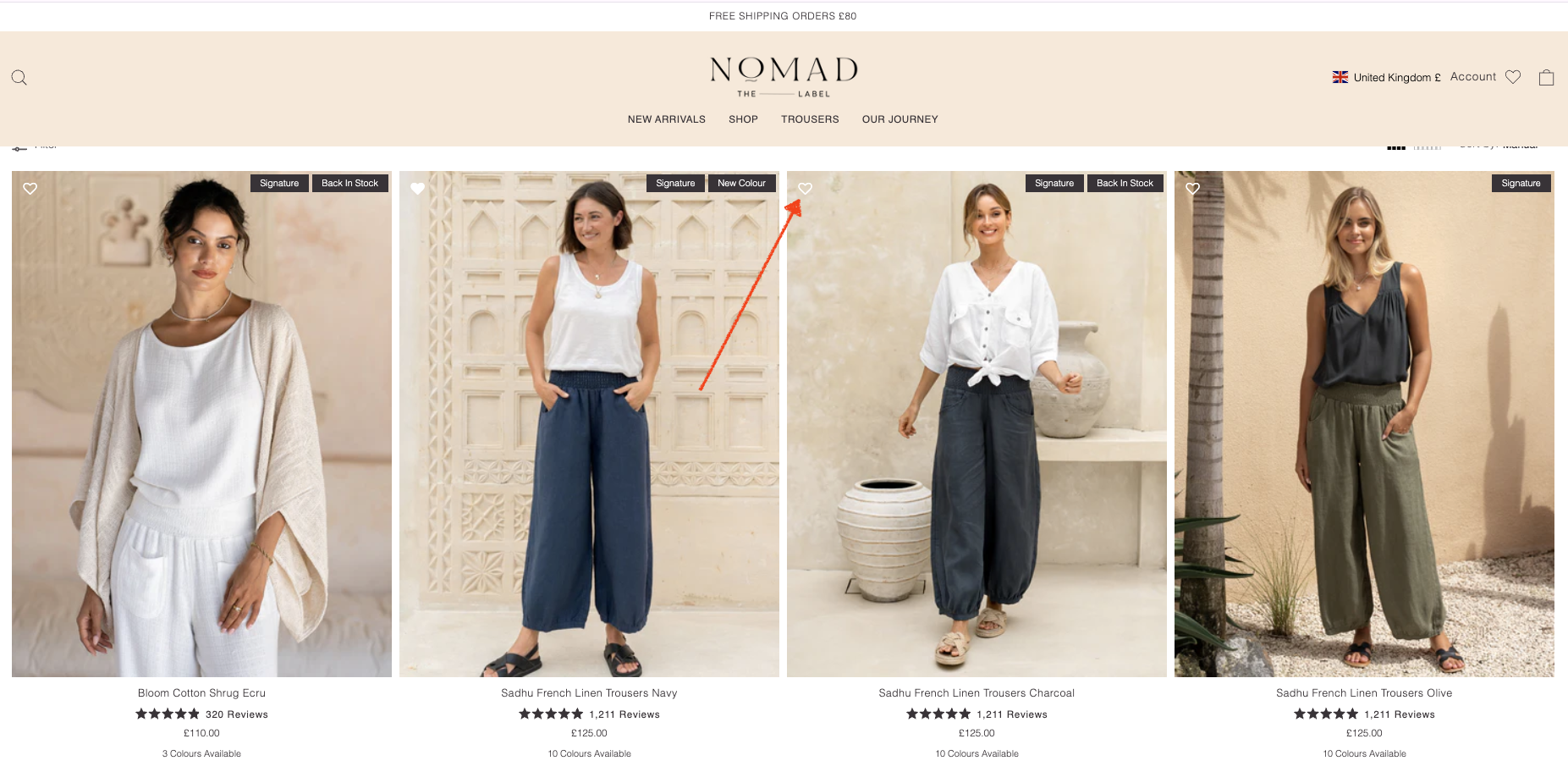
Task: Open the SHOP menu
Action: (743, 119)
